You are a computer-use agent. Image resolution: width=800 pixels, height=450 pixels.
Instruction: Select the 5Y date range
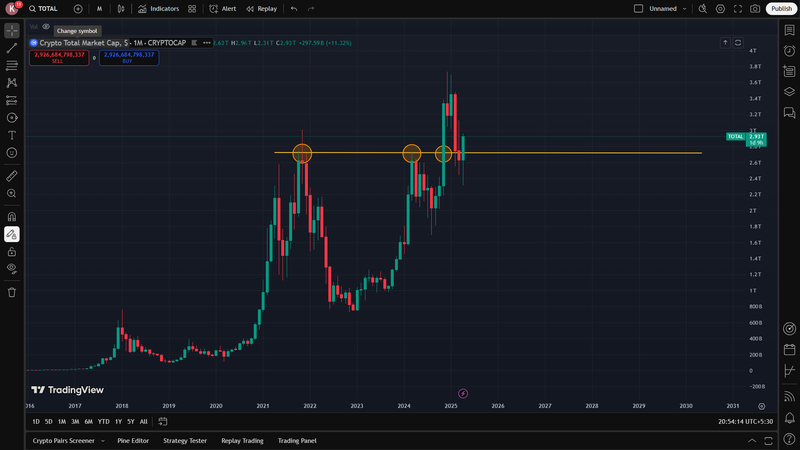[131, 421]
